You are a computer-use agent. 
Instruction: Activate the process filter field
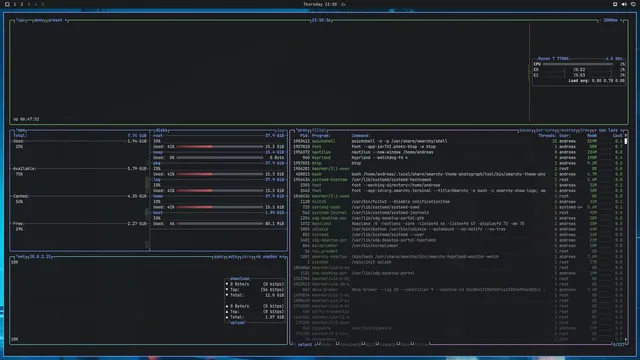coord(319,131)
